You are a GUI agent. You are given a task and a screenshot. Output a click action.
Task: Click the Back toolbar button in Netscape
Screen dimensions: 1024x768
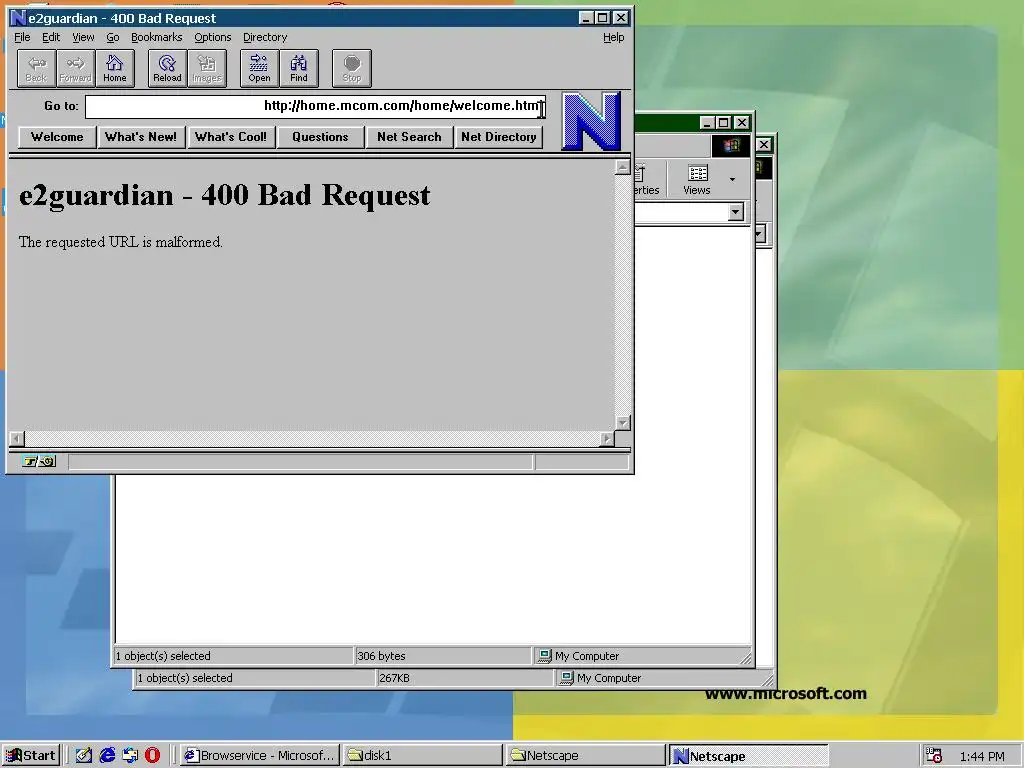click(x=37, y=69)
